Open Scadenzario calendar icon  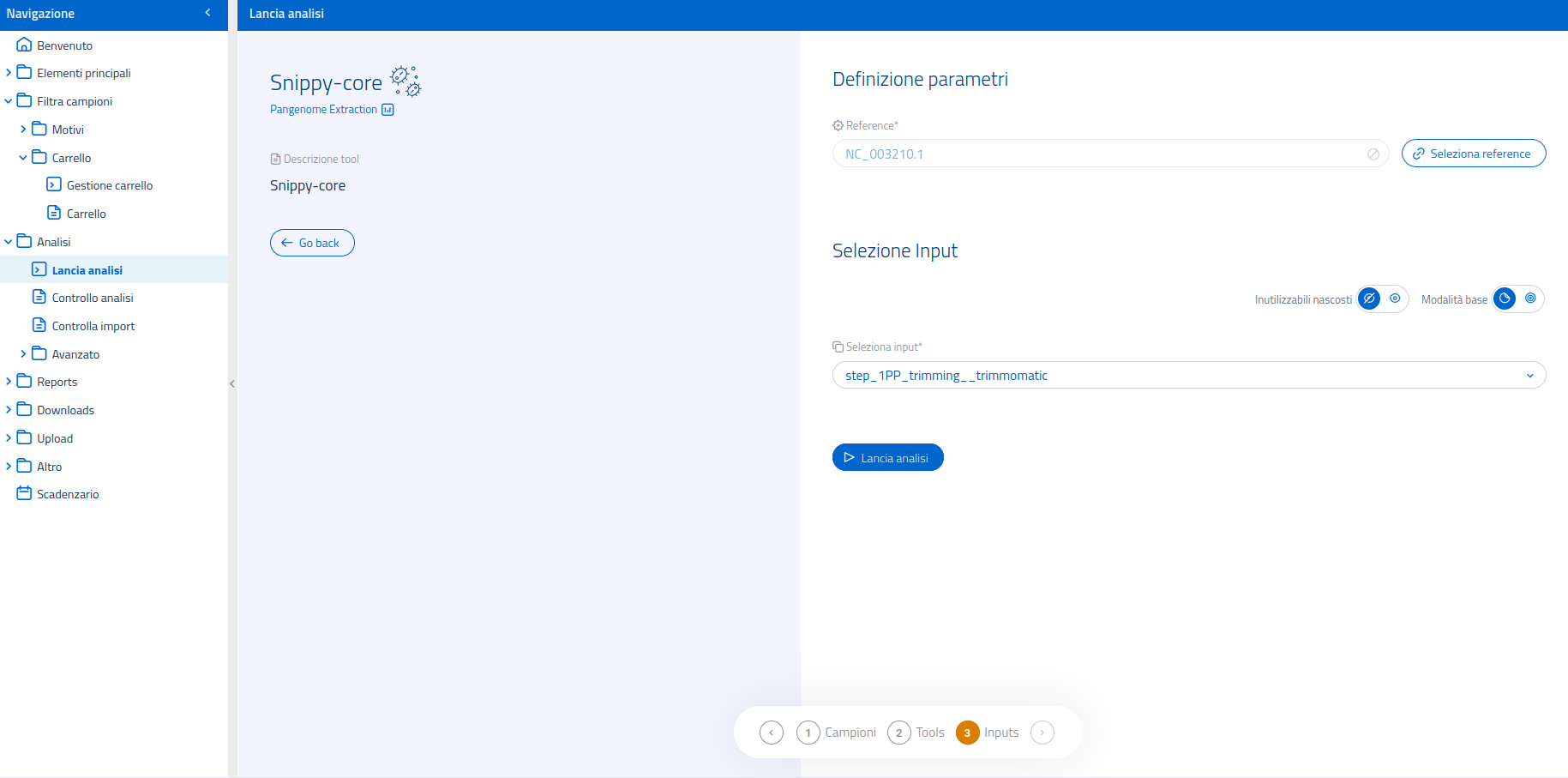tap(24, 493)
